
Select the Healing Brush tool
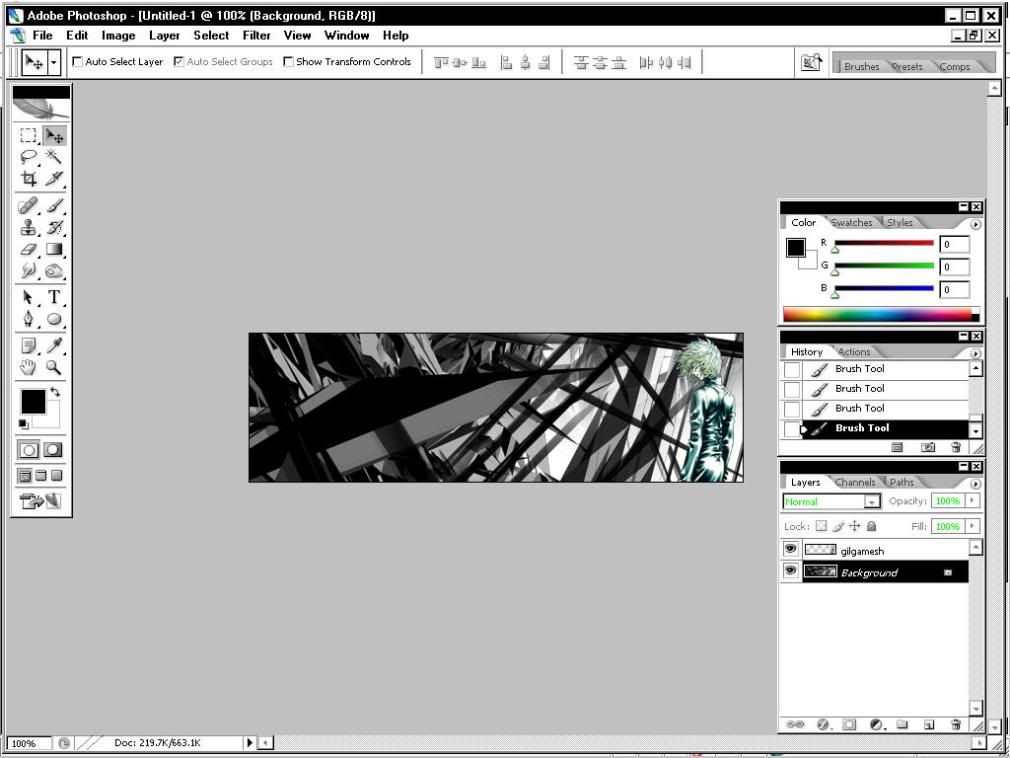[28, 206]
